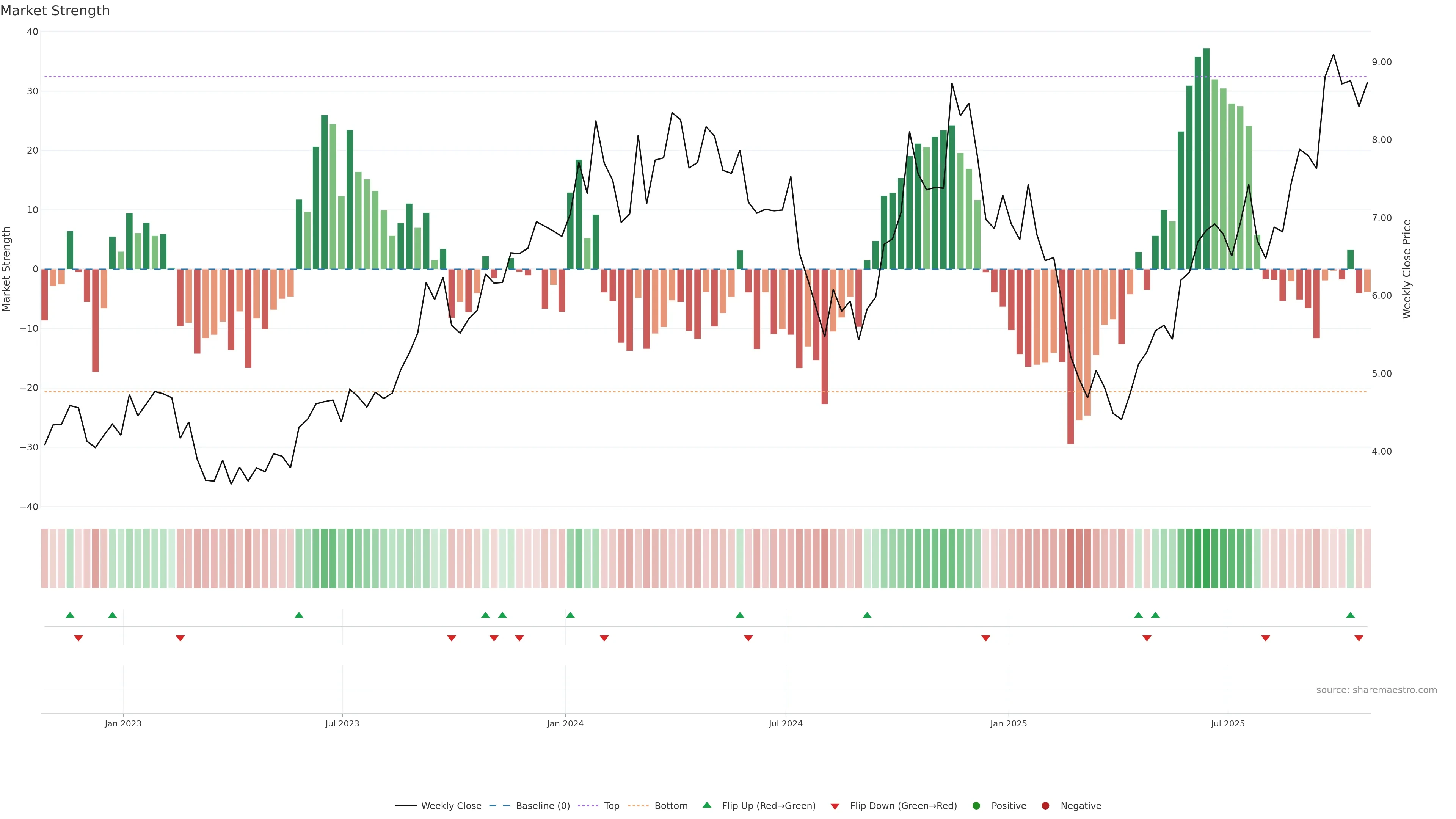Click the flip-up marker just after Jan 2024
Image resolution: width=1456 pixels, height=819 pixels.
[x=570, y=615]
